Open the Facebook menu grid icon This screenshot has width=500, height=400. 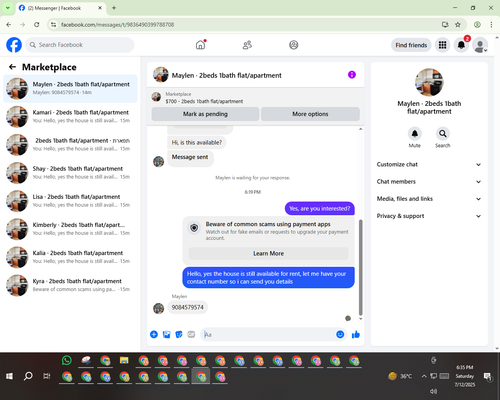click(442, 45)
